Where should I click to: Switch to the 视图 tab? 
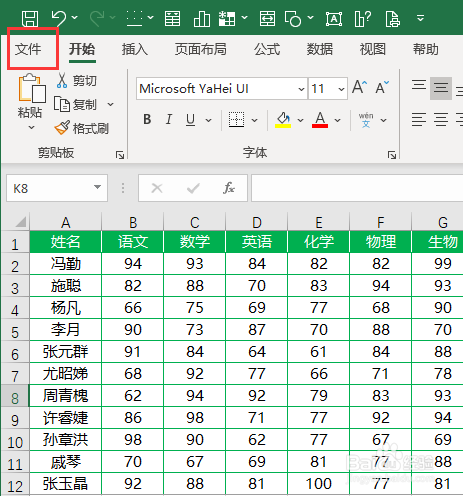tap(373, 49)
